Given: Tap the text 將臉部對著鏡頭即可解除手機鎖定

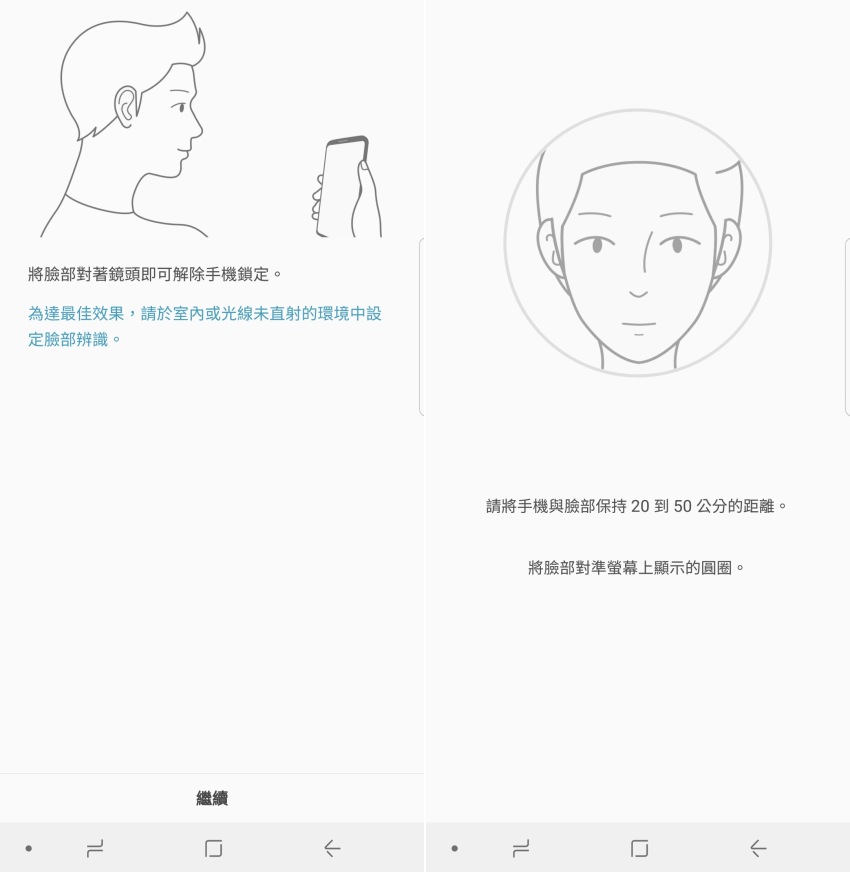Looking at the screenshot, I should tap(155, 274).
